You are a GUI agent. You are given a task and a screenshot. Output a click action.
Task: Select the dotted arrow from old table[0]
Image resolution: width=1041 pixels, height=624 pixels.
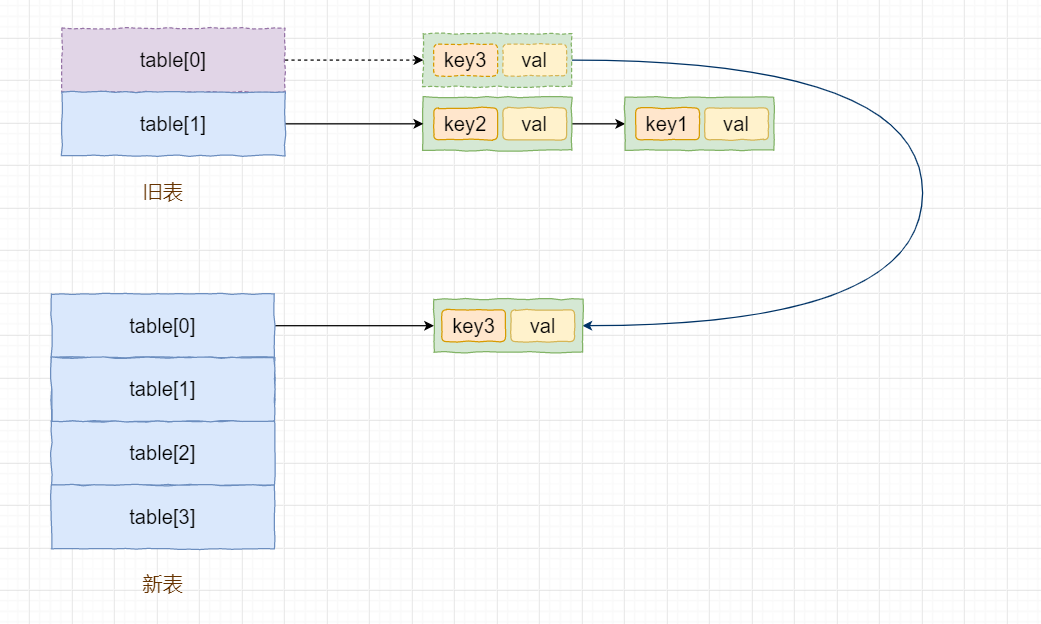(354, 60)
